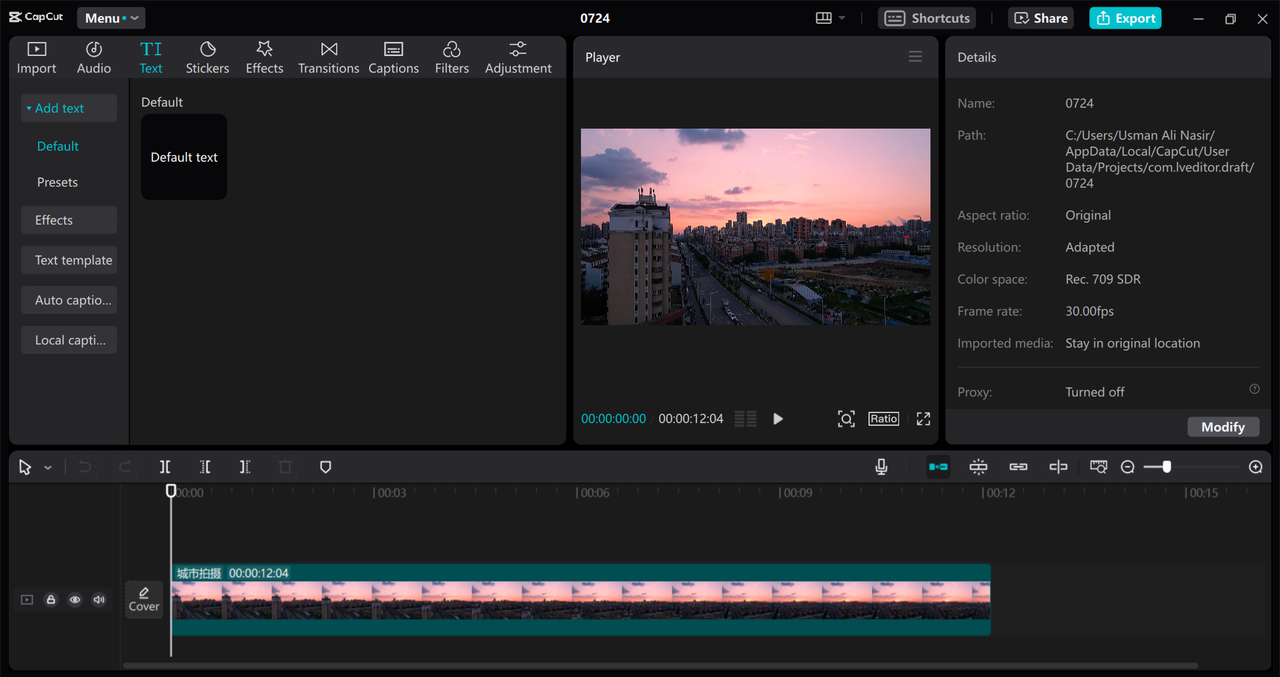Enter fullscreen player mode
This screenshot has height=677, width=1280.
click(923, 419)
